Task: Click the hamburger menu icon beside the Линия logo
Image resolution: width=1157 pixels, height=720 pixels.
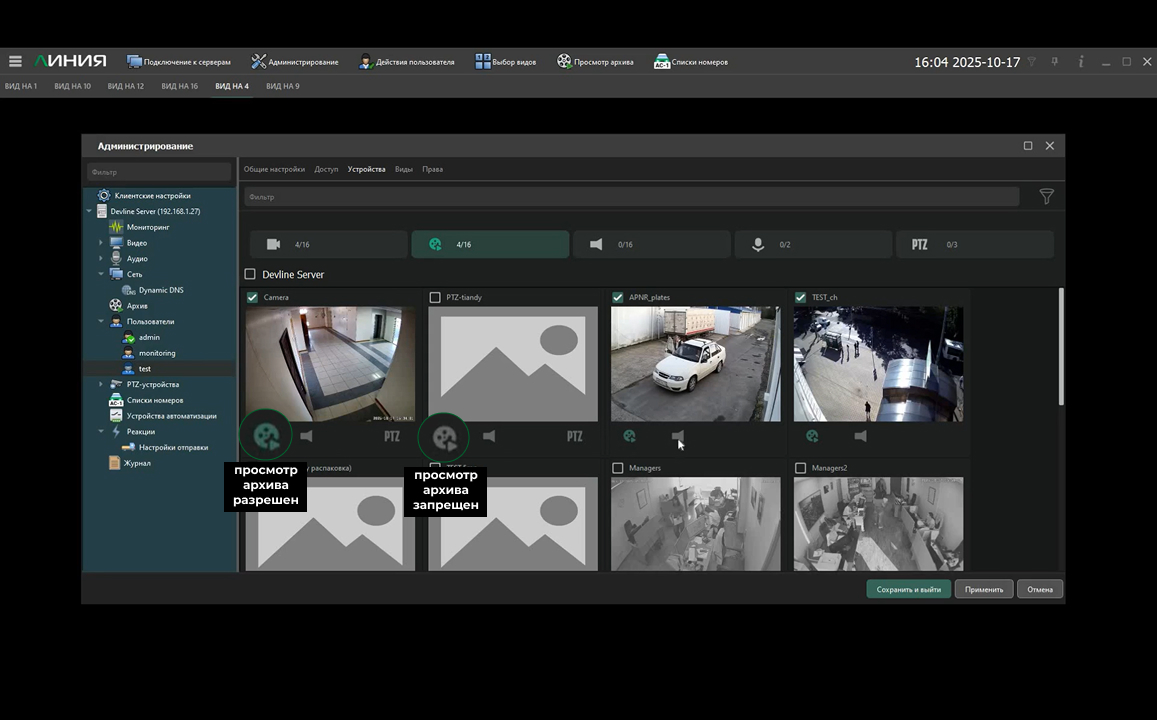Action: [15, 62]
